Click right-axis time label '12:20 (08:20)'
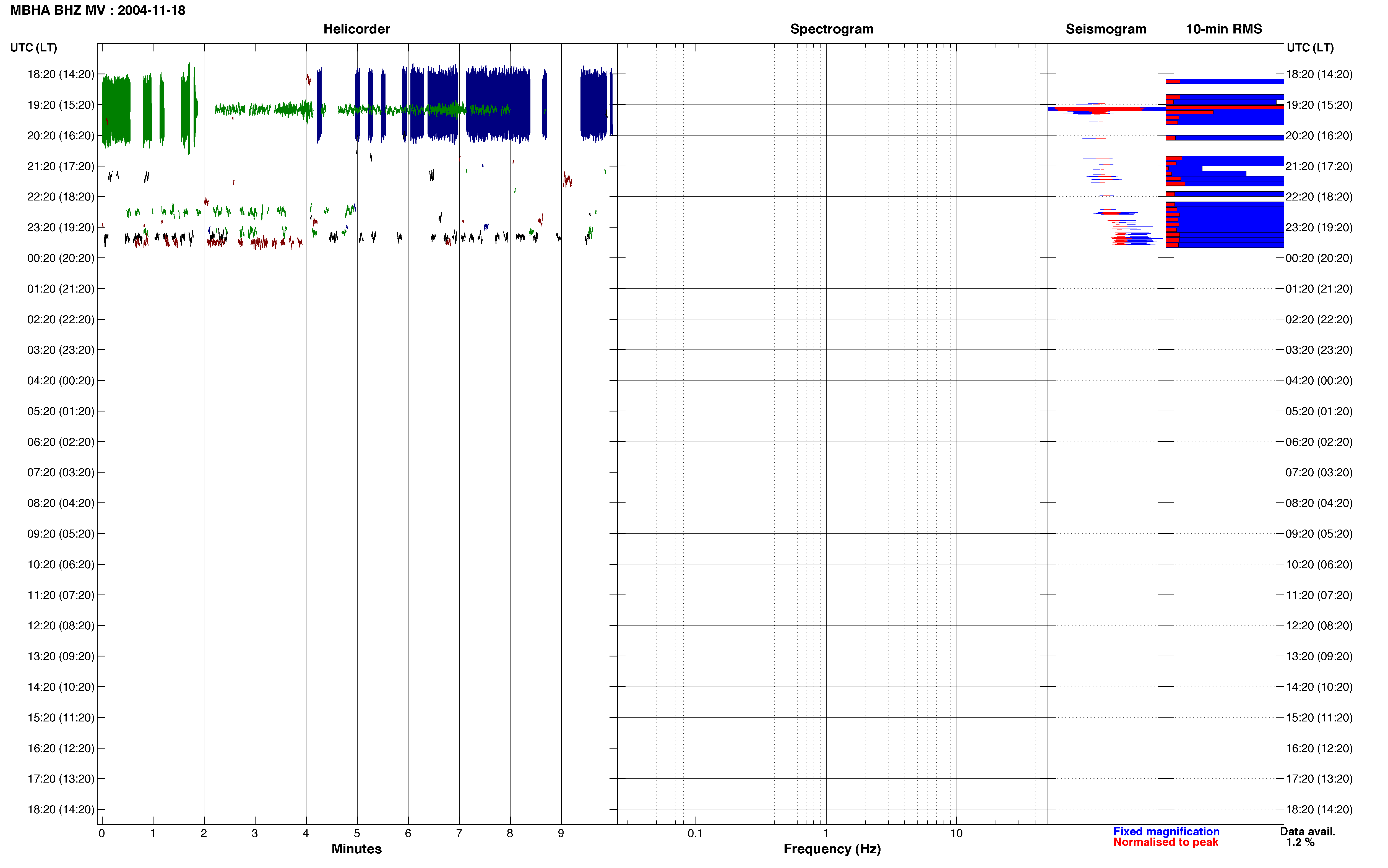Screen dimensions: 1388x868 click(x=1319, y=625)
